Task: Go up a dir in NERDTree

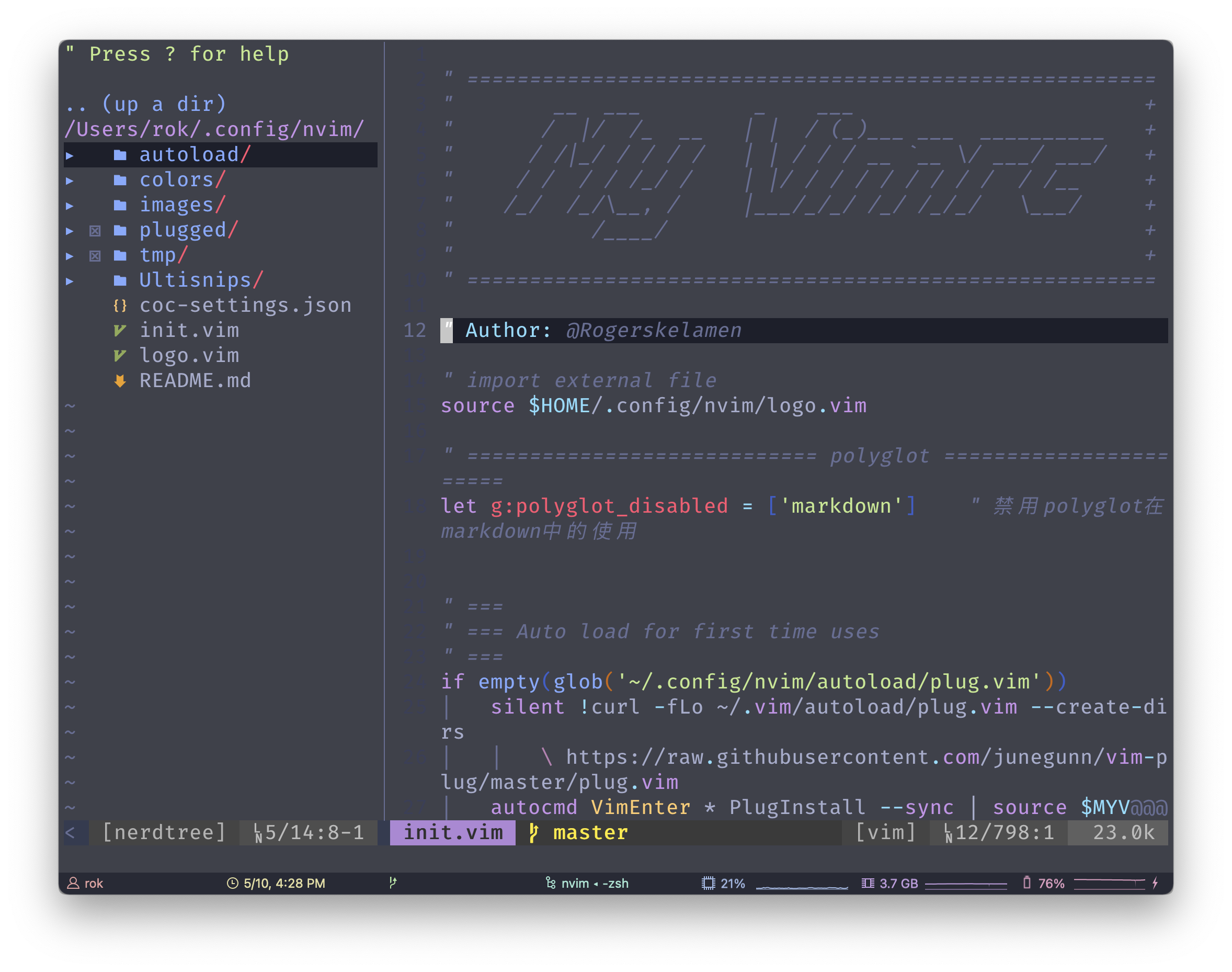Action: click(x=145, y=104)
